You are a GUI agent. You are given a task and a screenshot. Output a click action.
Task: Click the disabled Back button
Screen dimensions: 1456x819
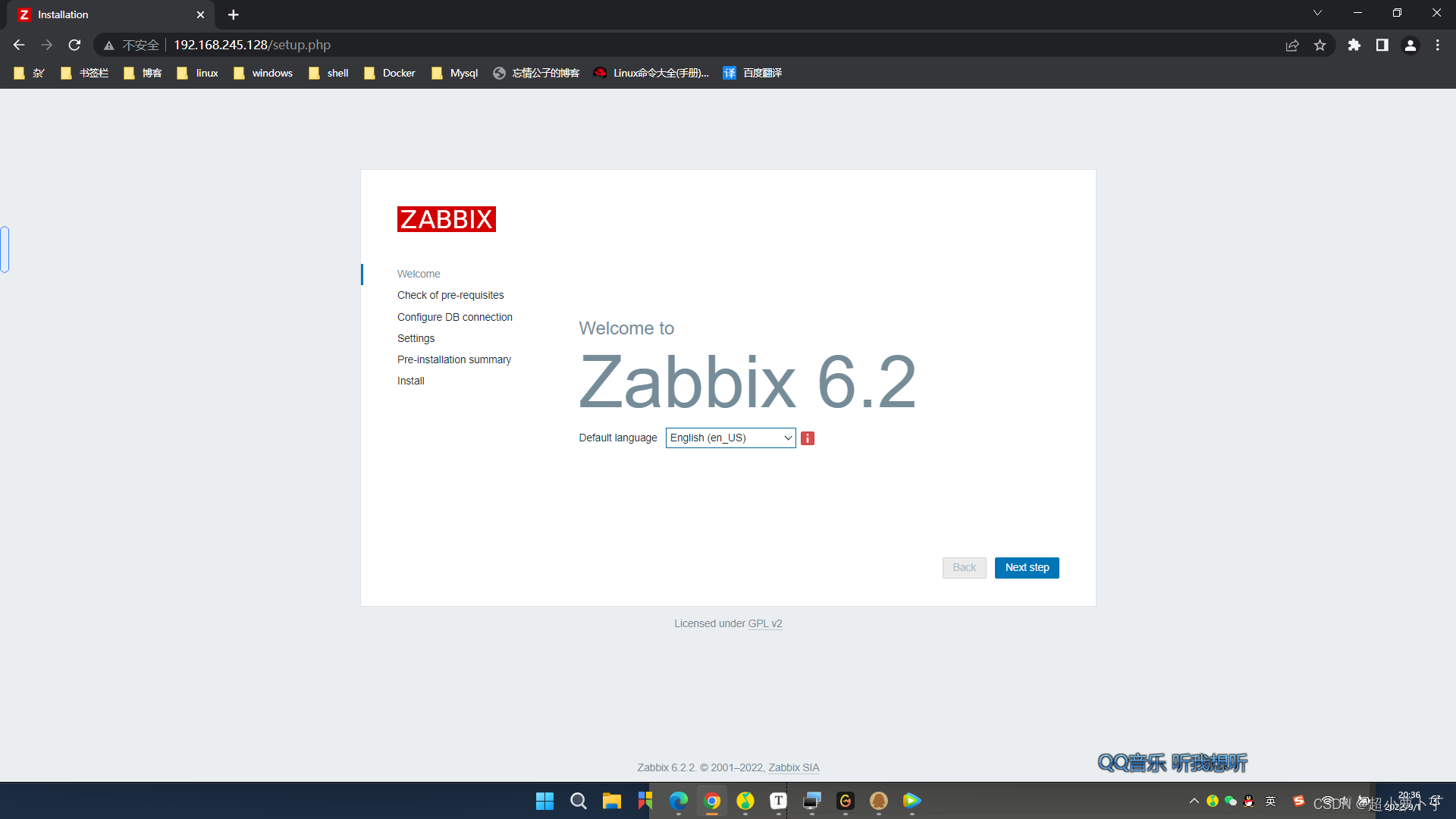click(x=964, y=568)
